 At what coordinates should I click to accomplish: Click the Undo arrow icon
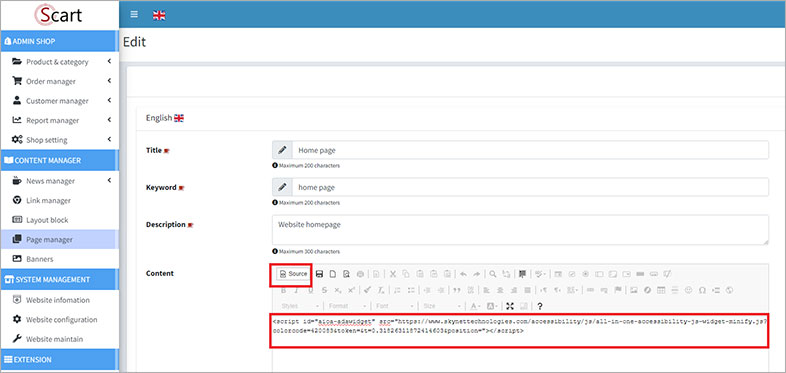click(464, 274)
